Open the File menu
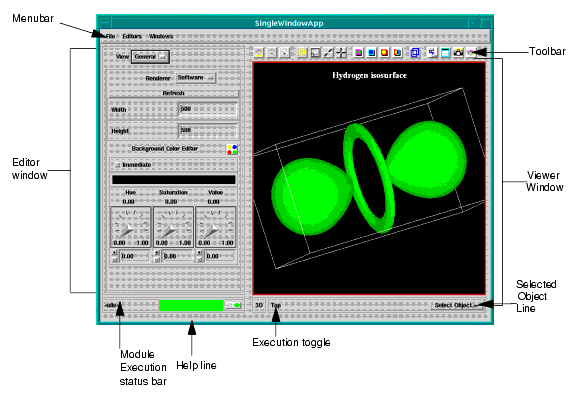Viewport: 576px width, 394px height. pyautogui.click(x=110, y=36)
